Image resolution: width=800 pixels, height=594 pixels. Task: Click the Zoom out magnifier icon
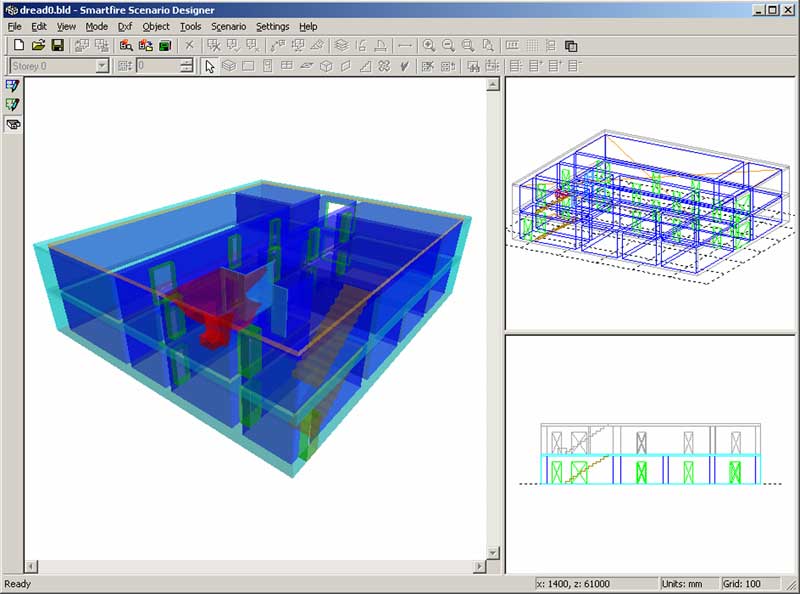[447, 46]
